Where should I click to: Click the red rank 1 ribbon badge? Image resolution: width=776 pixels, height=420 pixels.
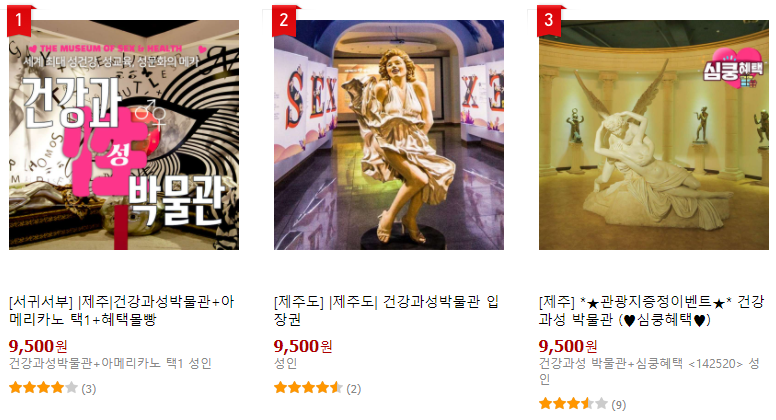[x=20, y=21]
